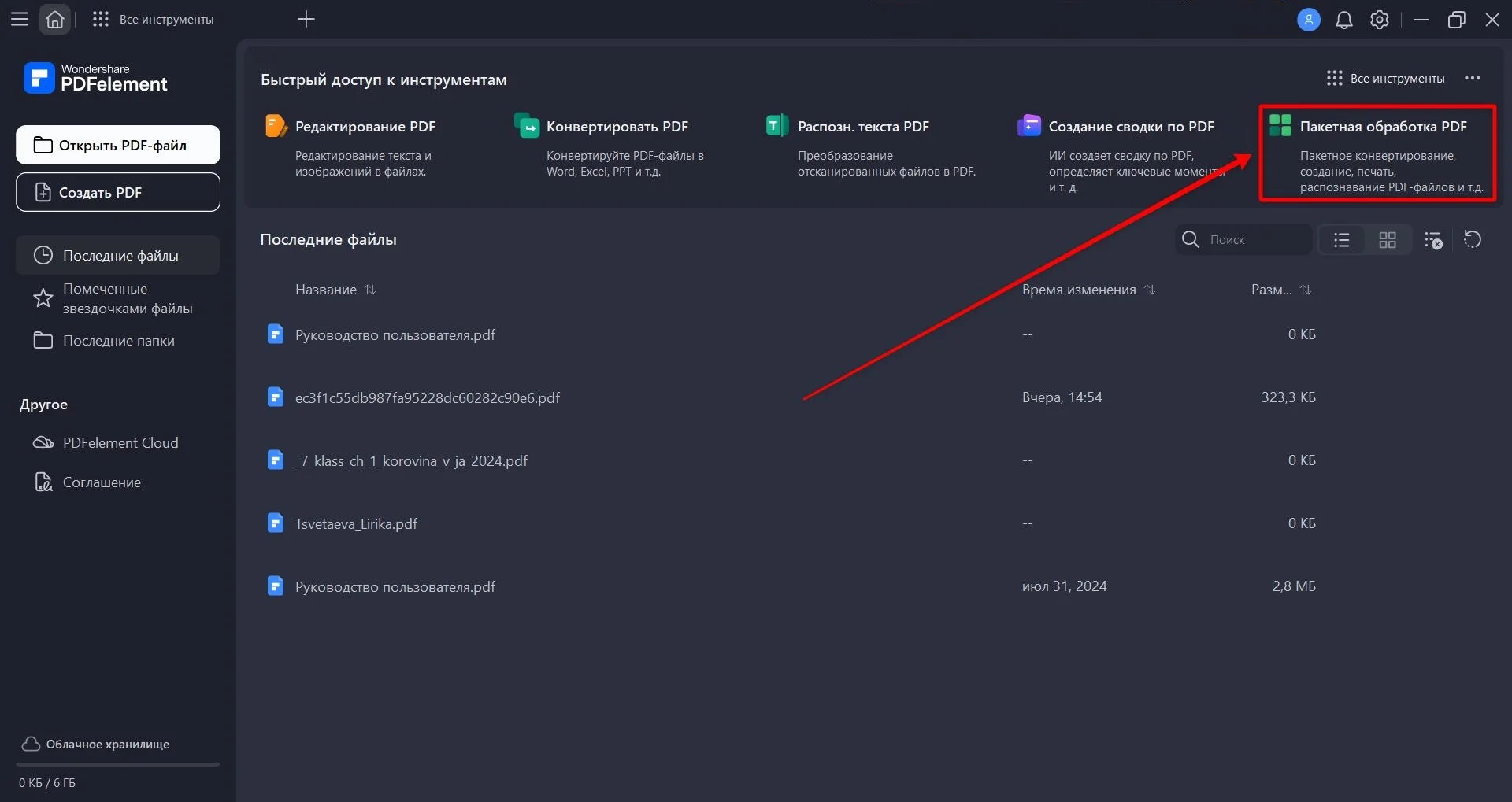Click the user account avatar
1512x802 pixels.
click(1308, 20)
